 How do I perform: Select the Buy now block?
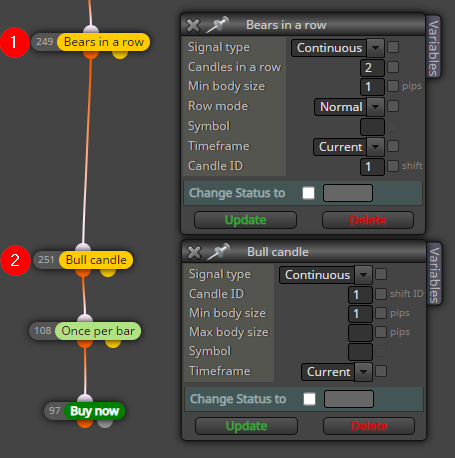[94, 411]
